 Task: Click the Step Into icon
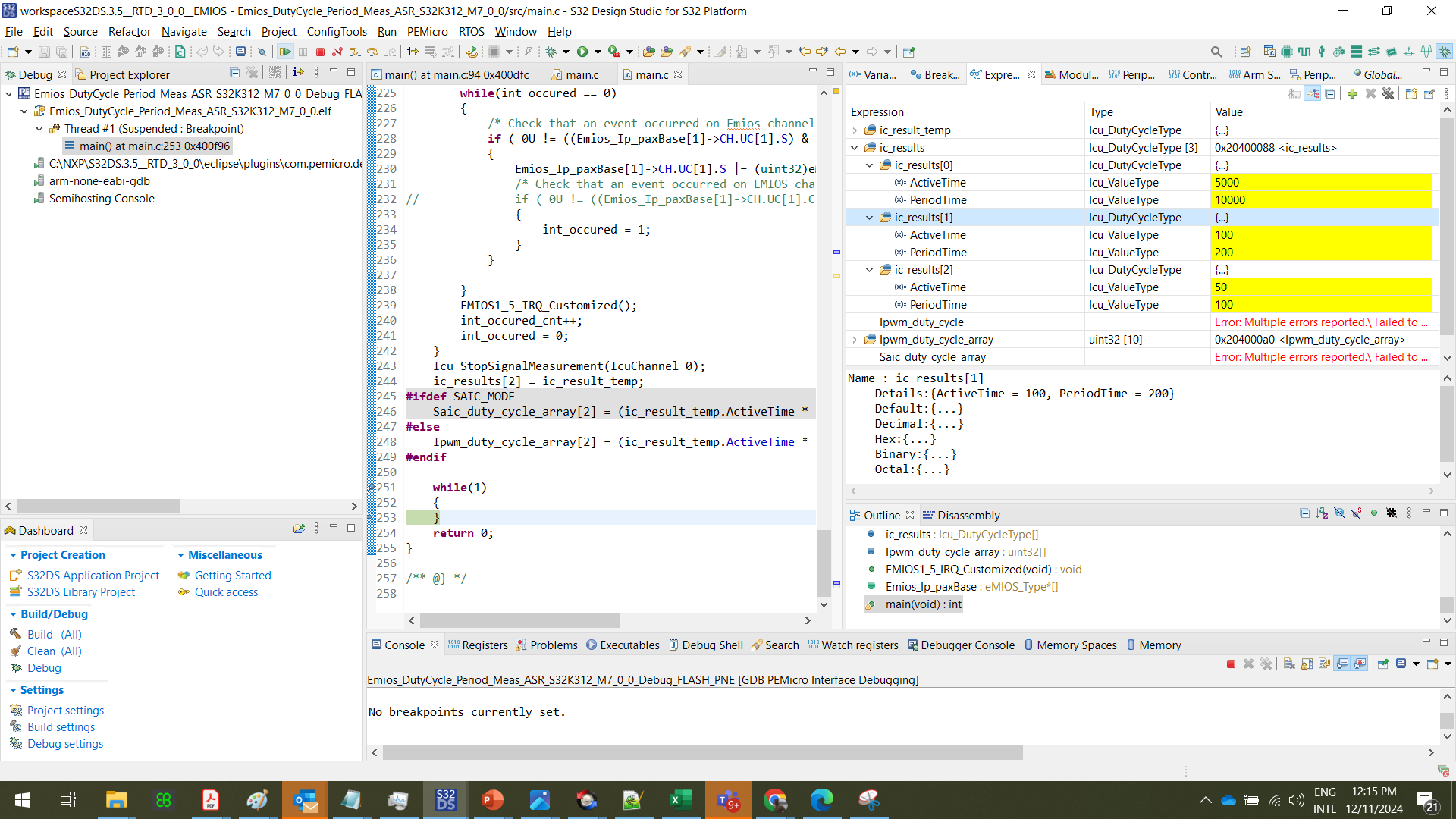click(355, 52)
